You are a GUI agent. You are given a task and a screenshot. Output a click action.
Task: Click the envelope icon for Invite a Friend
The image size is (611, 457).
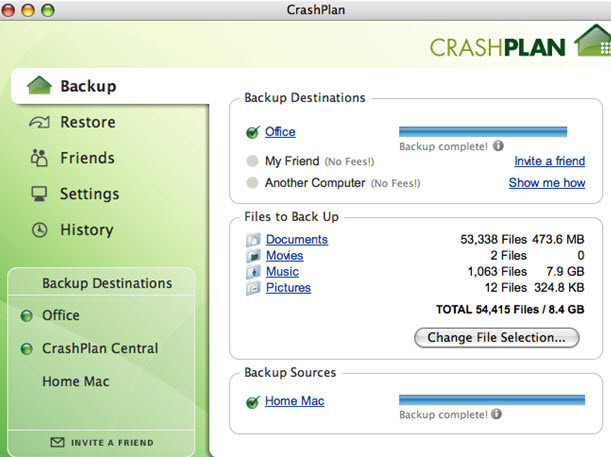pos(57,442)
